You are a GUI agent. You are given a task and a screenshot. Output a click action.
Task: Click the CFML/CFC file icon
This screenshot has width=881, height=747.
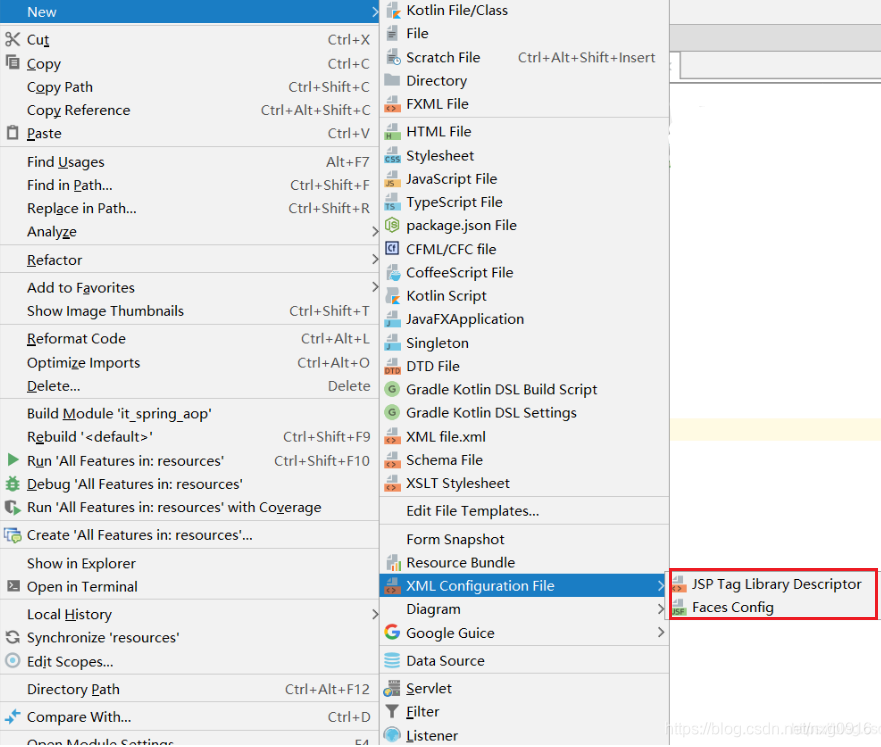coord(392,249)
